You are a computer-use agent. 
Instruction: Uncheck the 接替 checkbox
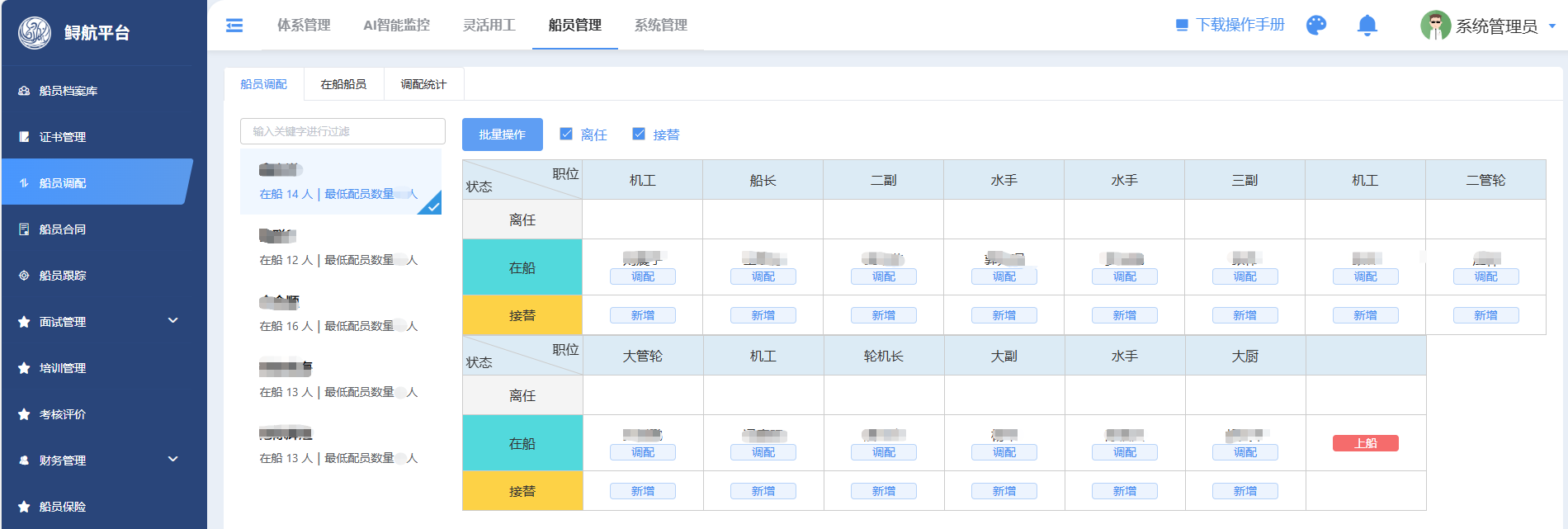[639, 134]
